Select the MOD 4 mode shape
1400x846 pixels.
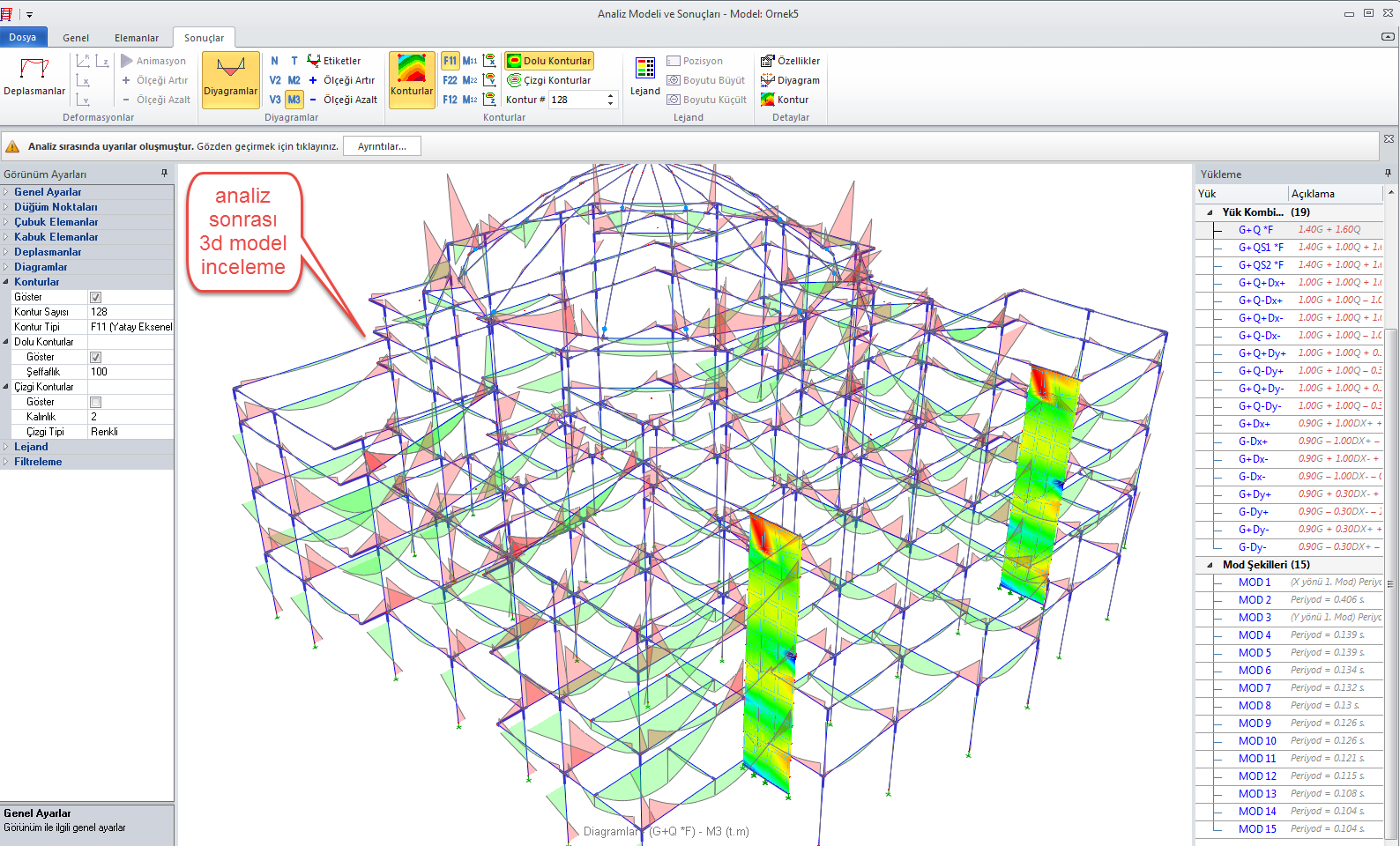pos(1255,635)
